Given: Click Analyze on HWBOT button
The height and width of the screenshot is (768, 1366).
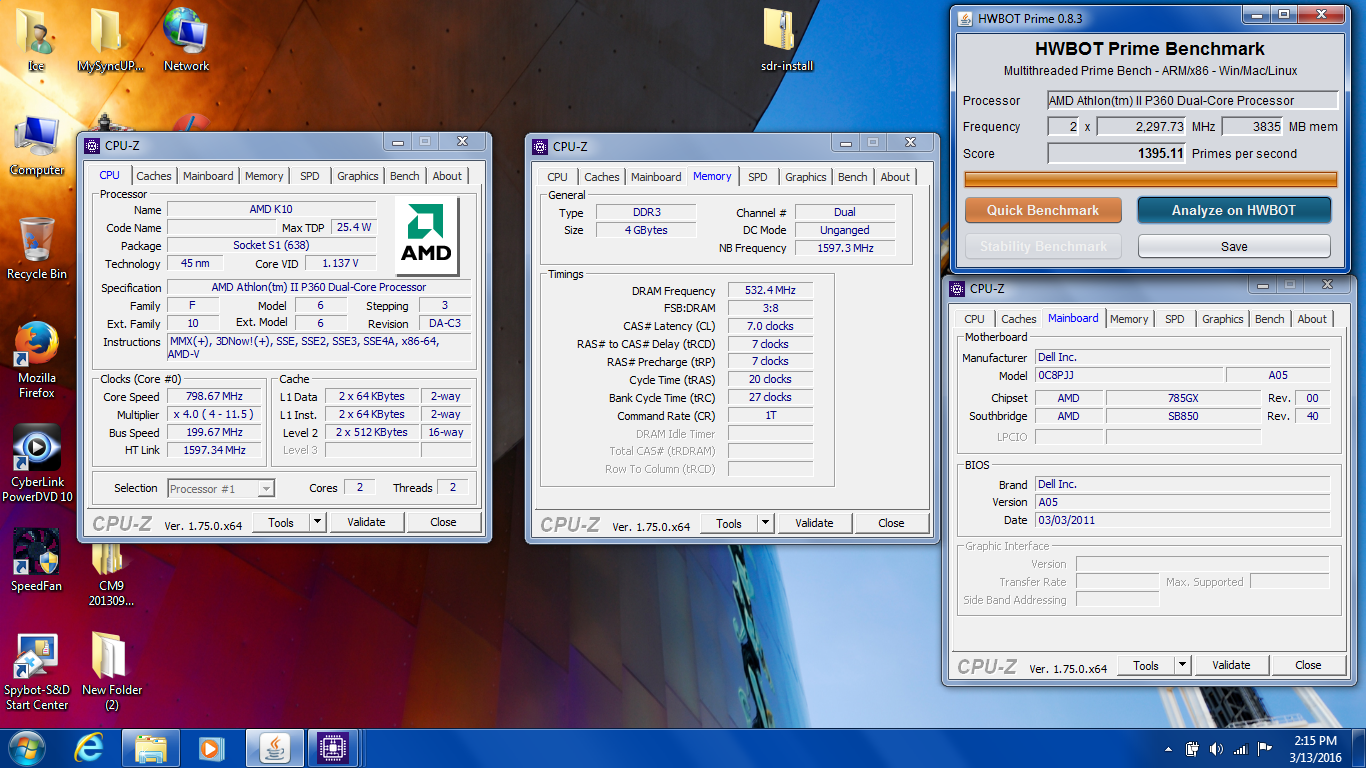Looking at the screenshot, I should (x=1234, y=210).
